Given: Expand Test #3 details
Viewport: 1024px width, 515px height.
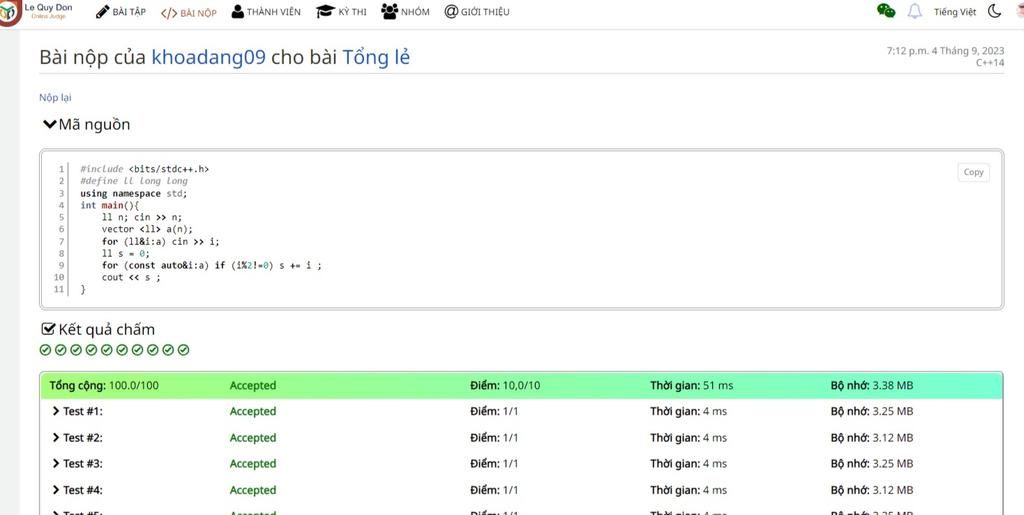Looking at the screenshot, I should (77, 463).
